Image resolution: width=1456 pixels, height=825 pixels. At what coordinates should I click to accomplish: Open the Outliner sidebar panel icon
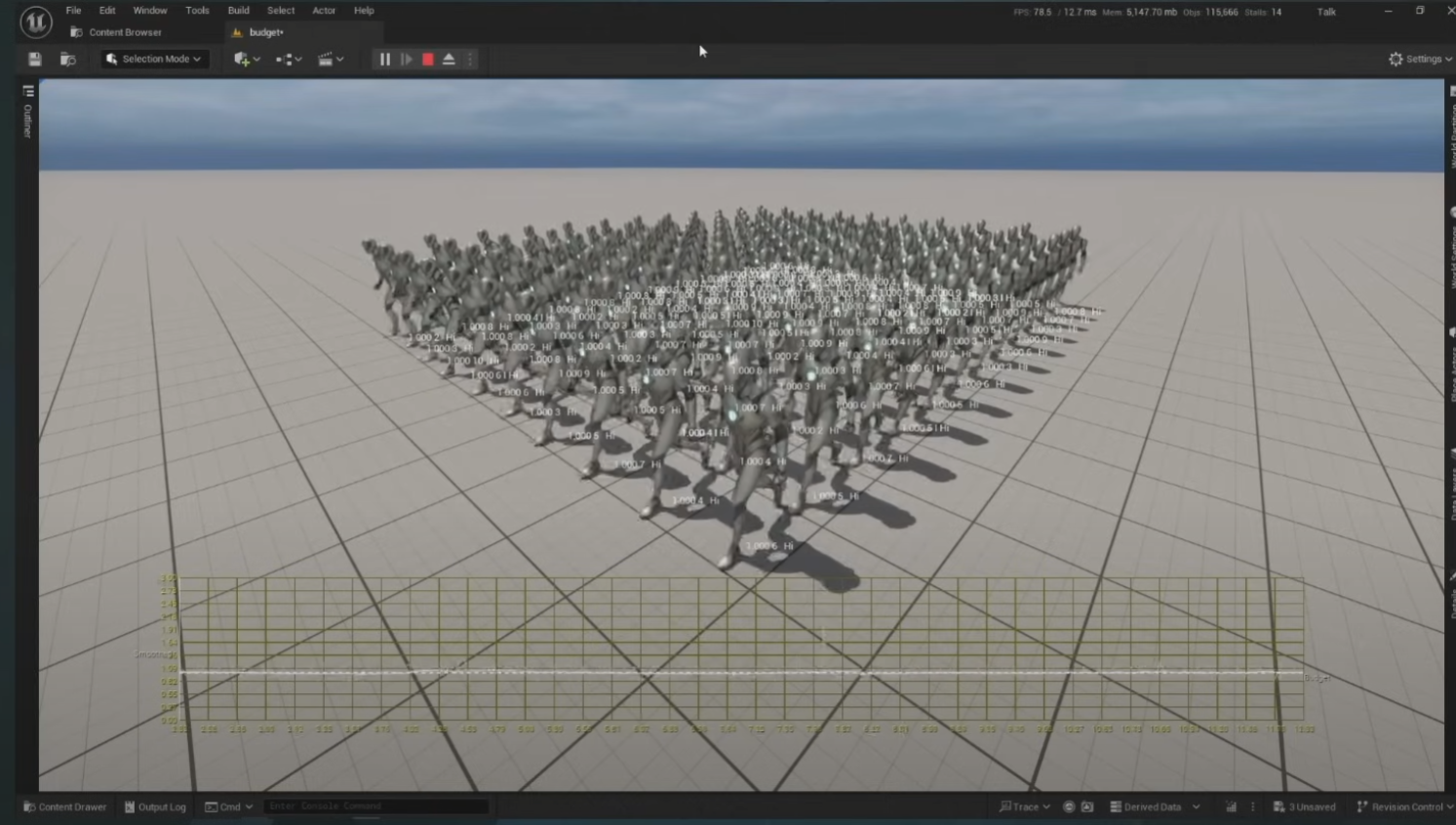click(28, 92)
